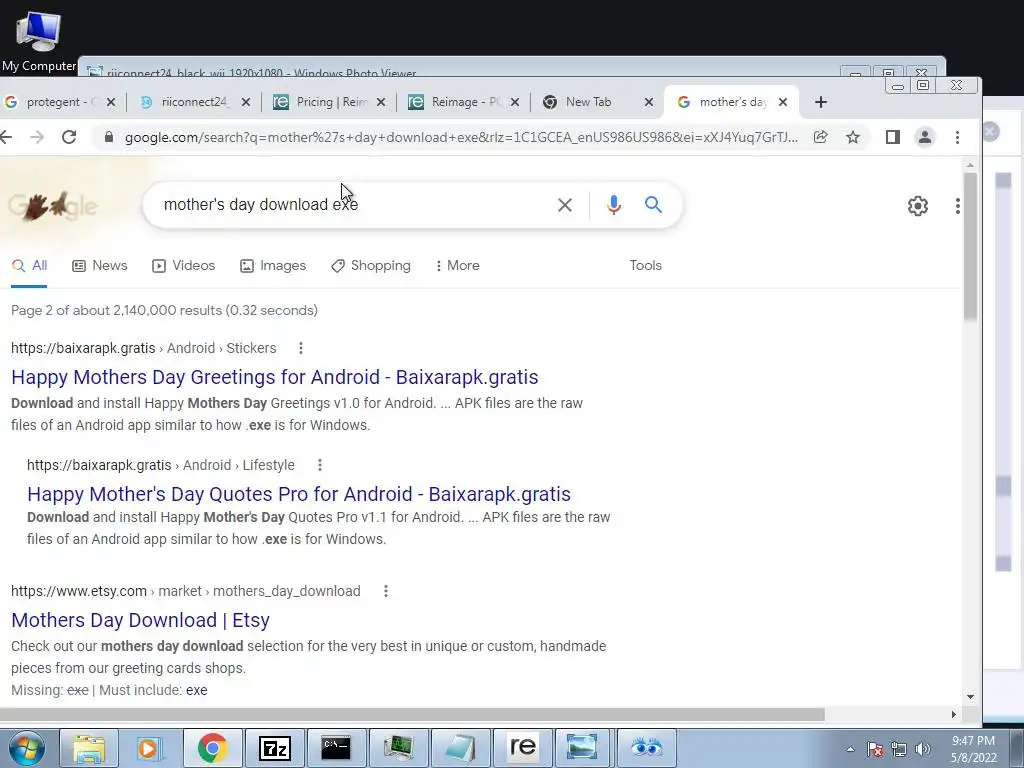Open options for Etsy result
The height and width of the screenshot is (768, 1024).
(385, 591)
